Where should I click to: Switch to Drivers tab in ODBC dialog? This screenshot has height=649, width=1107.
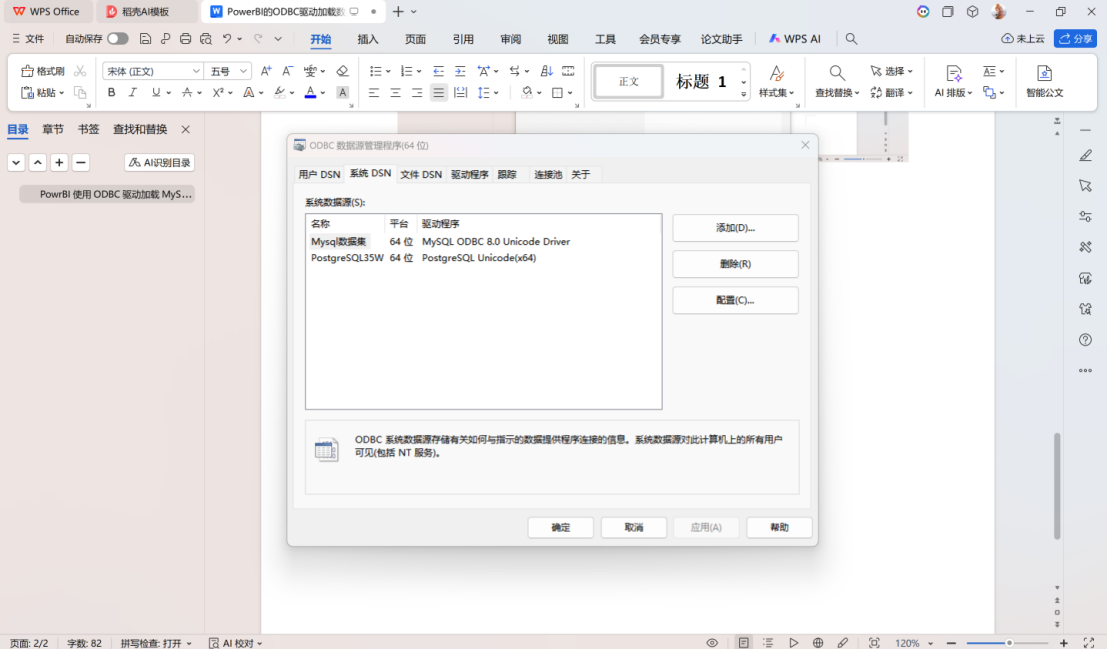[469, 174]
